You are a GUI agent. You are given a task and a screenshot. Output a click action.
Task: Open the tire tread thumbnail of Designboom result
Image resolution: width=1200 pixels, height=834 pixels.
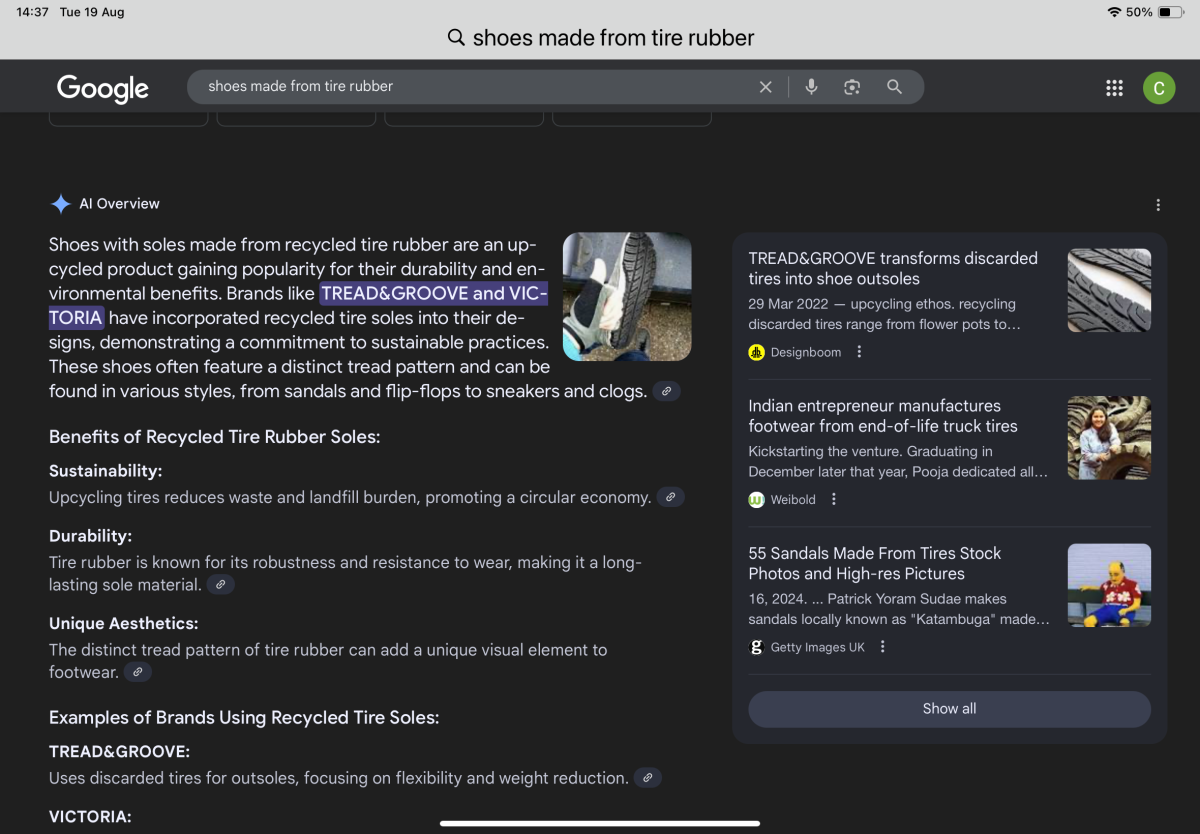(x=1109, y=290)
